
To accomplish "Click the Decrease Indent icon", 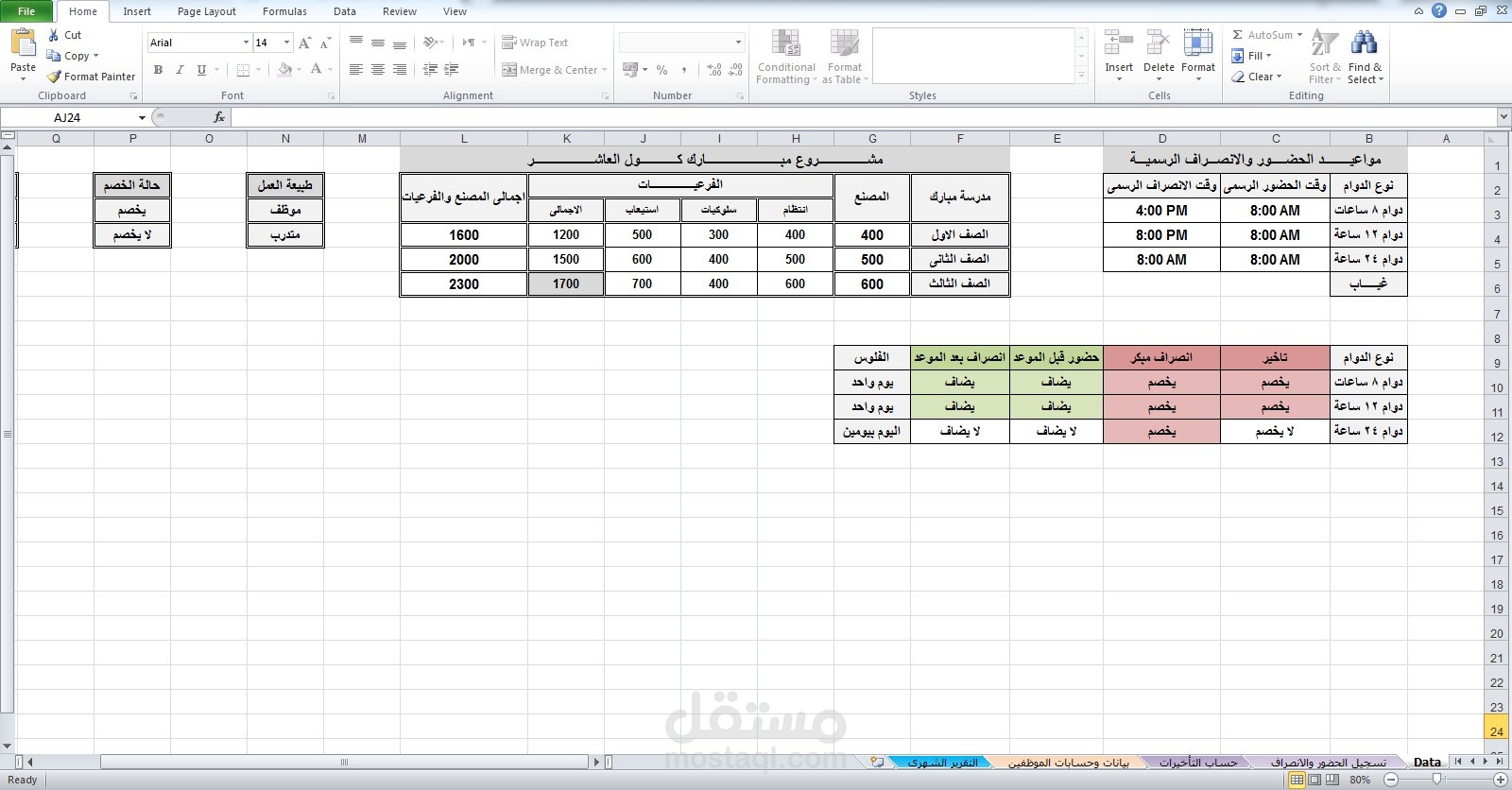I will (430, 69).
